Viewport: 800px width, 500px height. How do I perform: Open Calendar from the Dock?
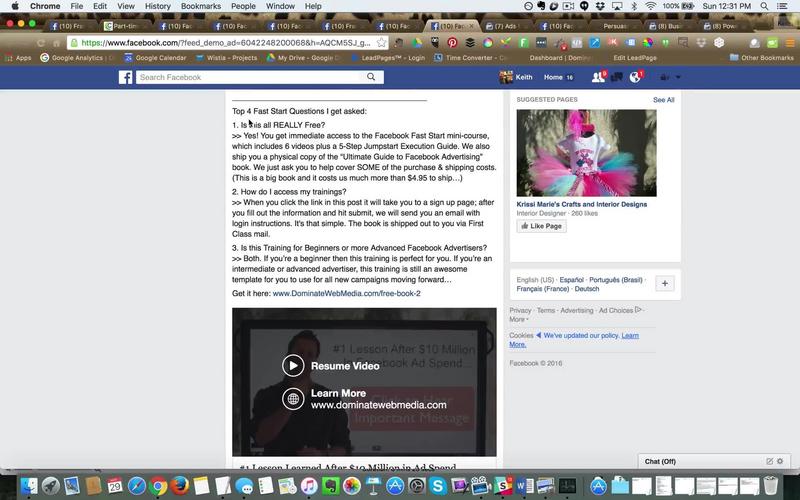pos(115,486)
